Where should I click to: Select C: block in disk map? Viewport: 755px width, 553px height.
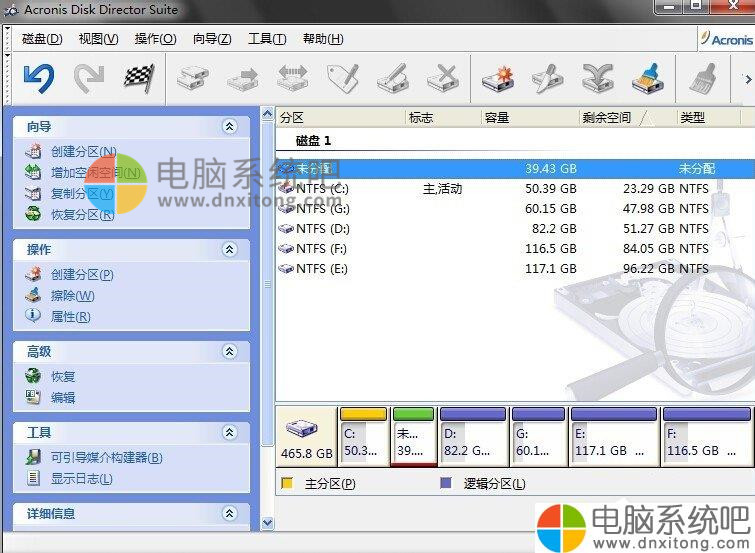pyautogui.click(x=364, y=437)
